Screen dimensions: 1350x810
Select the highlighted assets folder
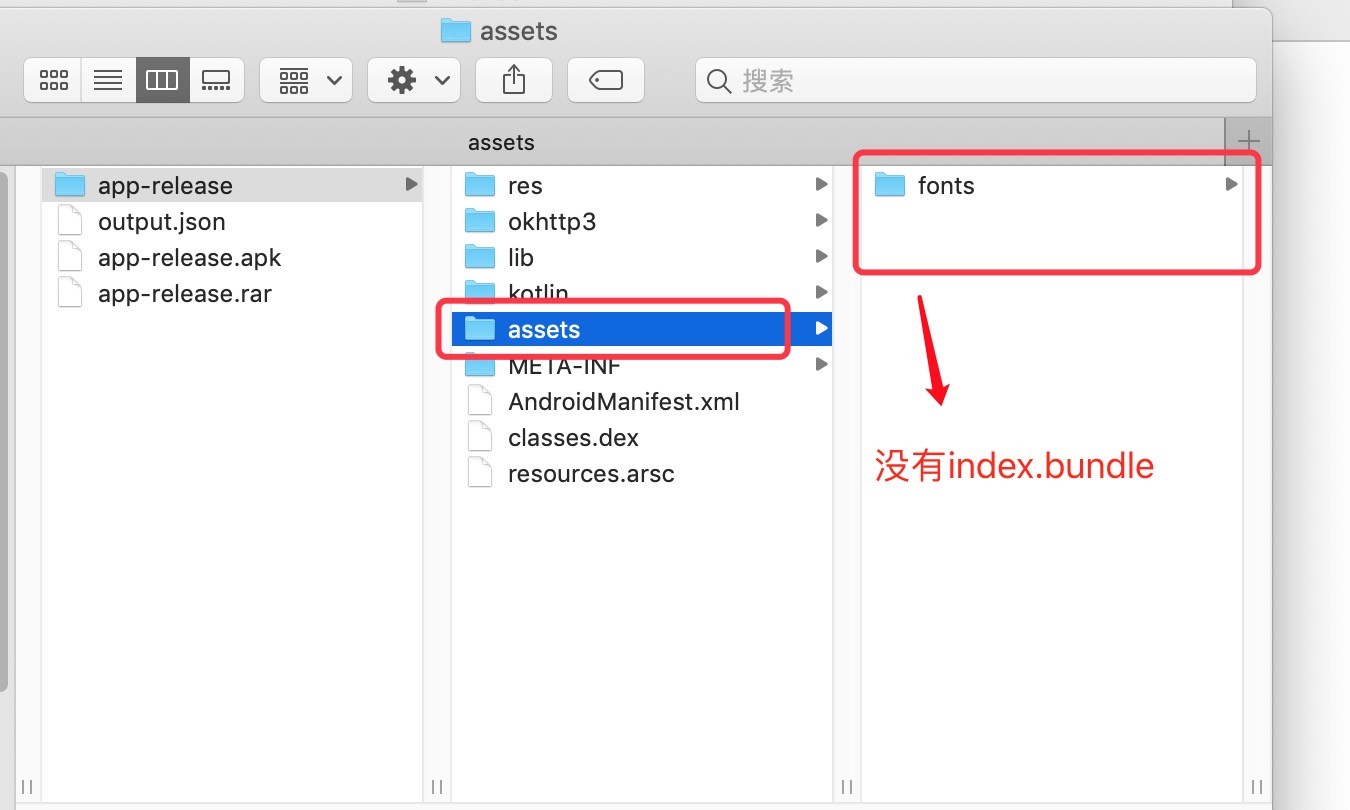pos(642,329)
